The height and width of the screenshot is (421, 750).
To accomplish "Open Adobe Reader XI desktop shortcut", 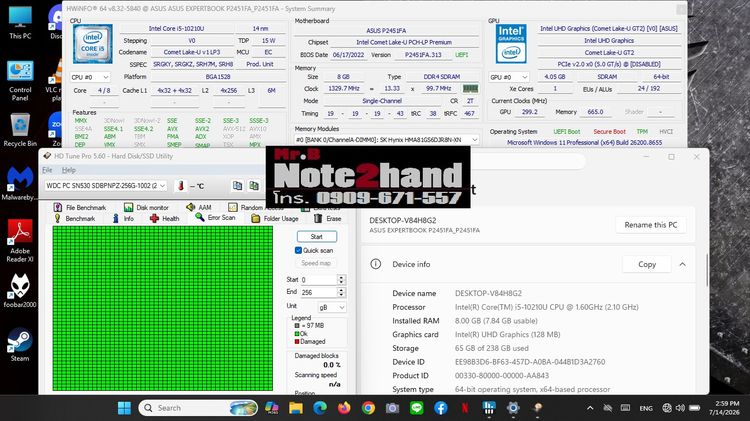I will [20, 241].
